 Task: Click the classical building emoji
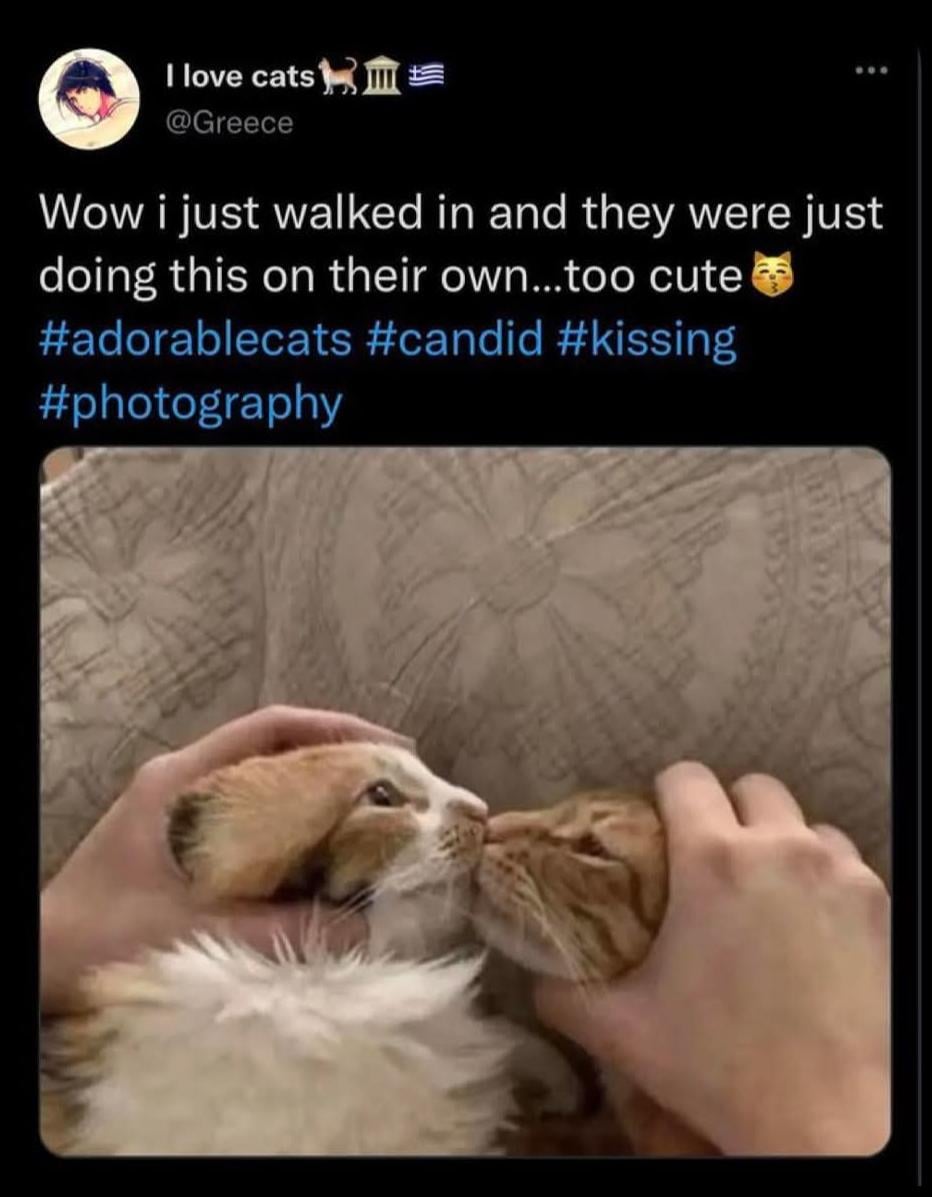point(380,77)
